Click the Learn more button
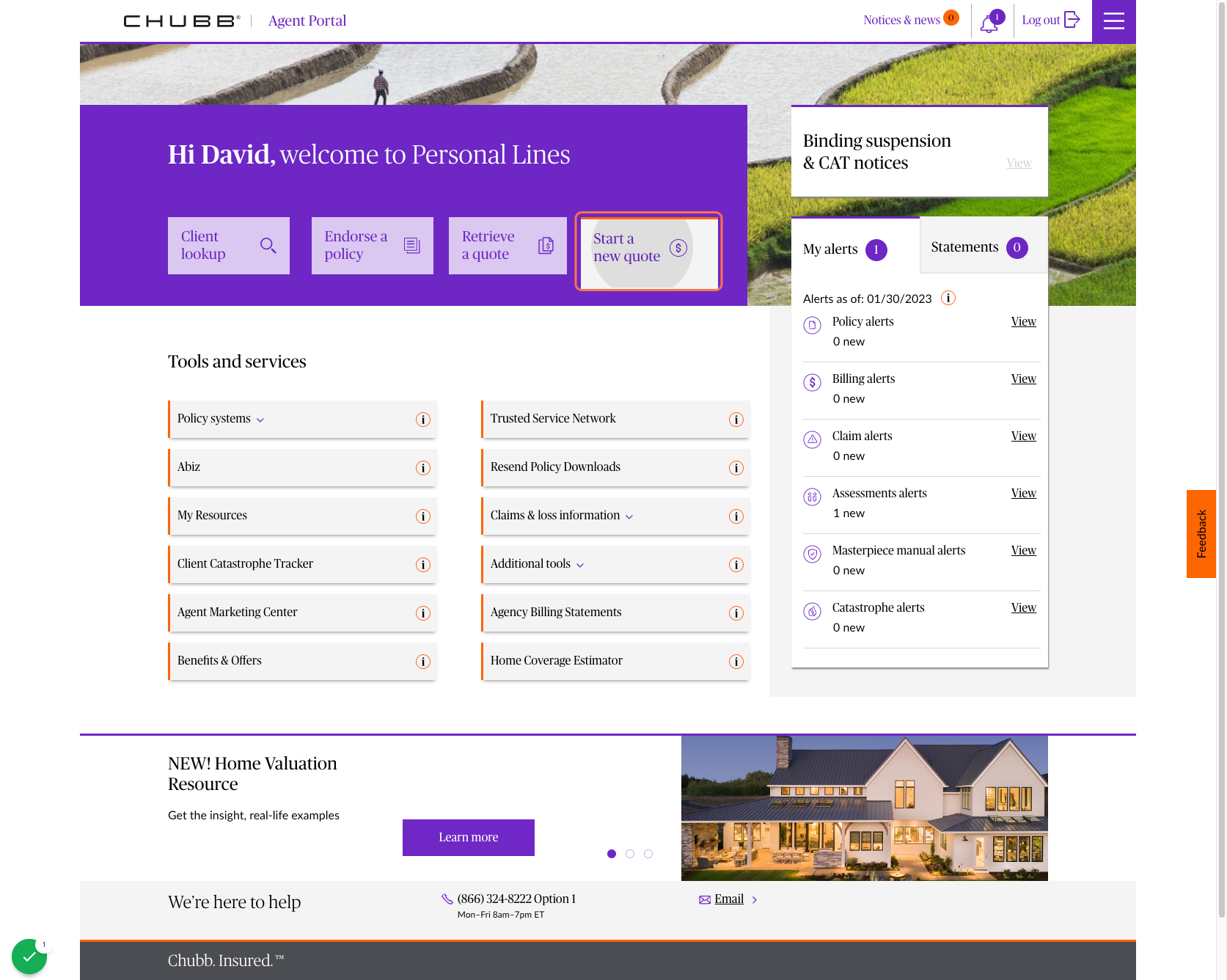Viewport: 1227px width, 980px height. click(x=468, y=837)
